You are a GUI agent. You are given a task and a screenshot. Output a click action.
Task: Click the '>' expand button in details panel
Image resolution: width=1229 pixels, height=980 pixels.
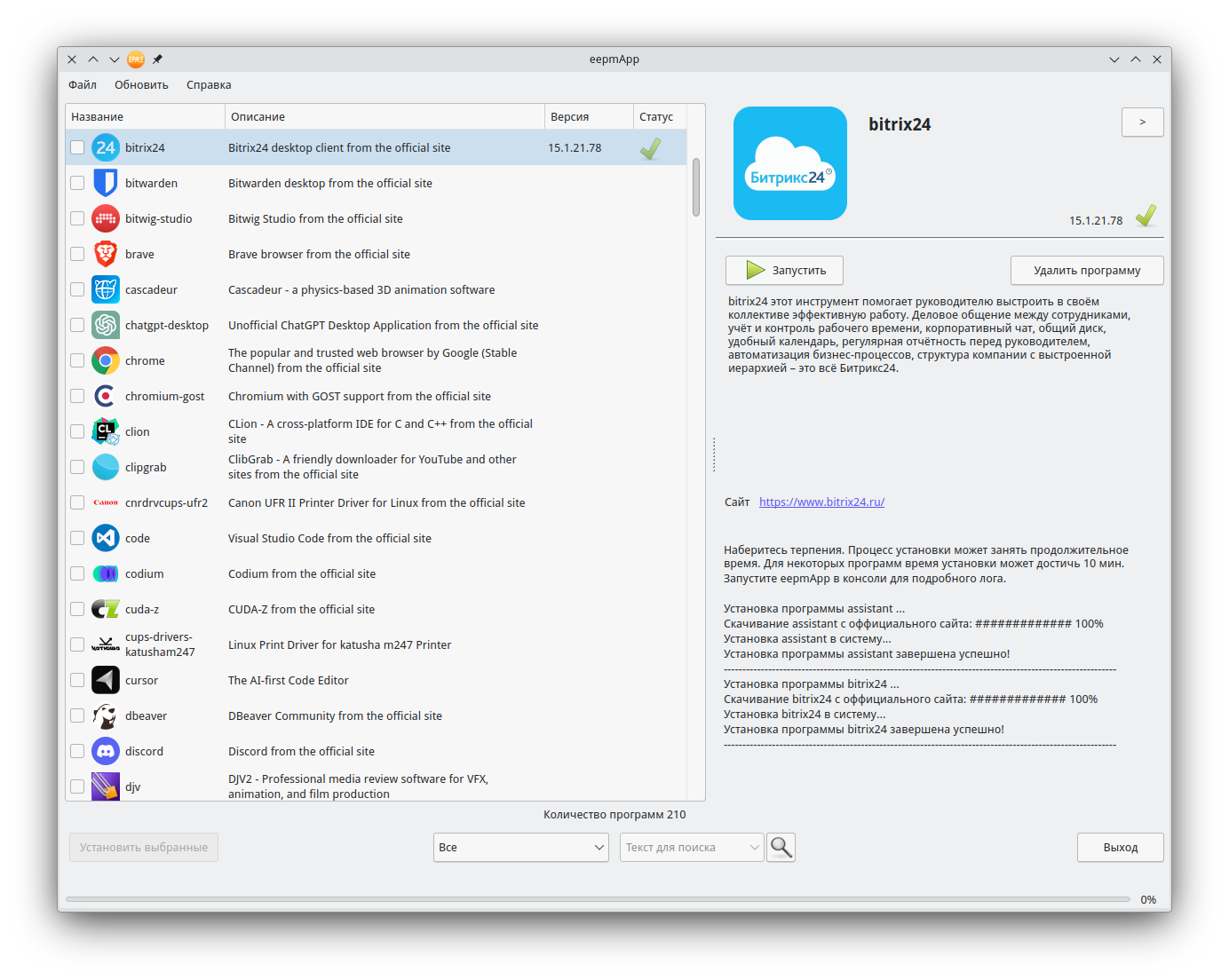coord(1142,122)
